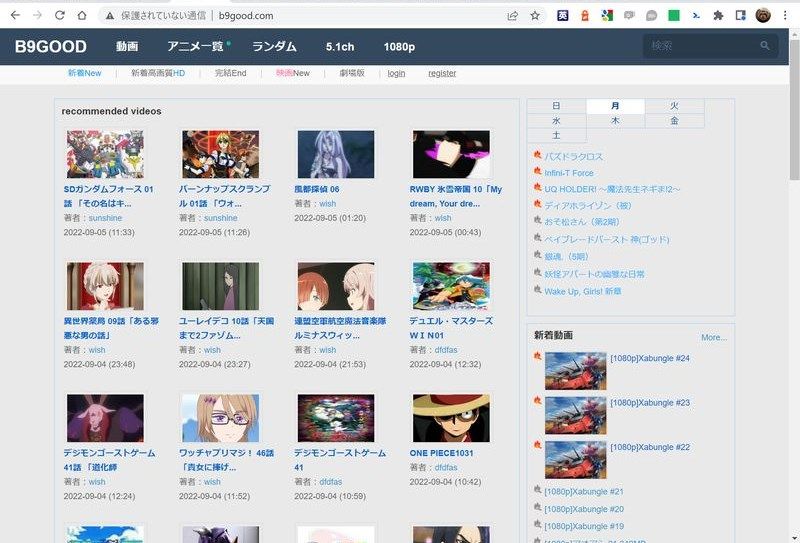The image size is (800, 543).
Task: Go to the browser home page
Action: pyautogui.click(x=82, y=16)
